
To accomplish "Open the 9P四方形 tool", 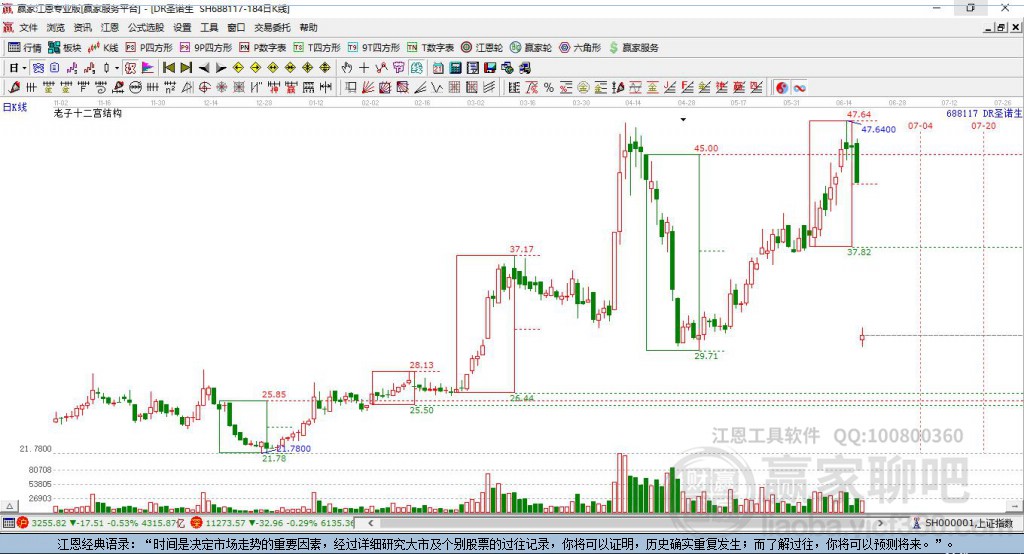I will point(206,48).
